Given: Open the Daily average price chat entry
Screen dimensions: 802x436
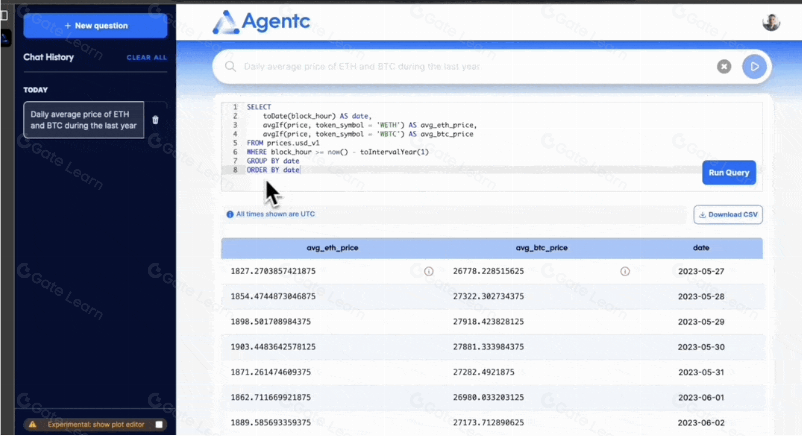Looking at the screenshot, I should pos(83,120).
